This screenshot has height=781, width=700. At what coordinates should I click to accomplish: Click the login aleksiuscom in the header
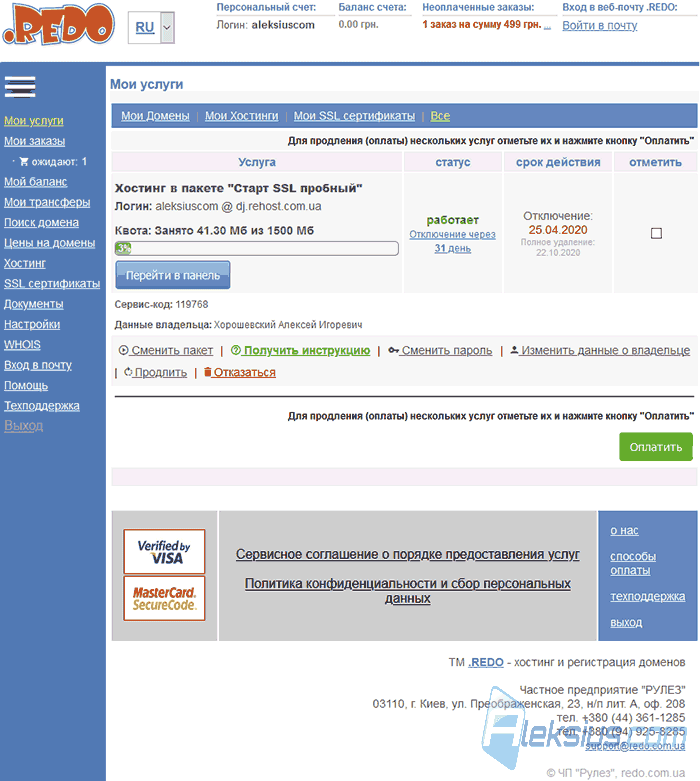[x=283, y=25]
